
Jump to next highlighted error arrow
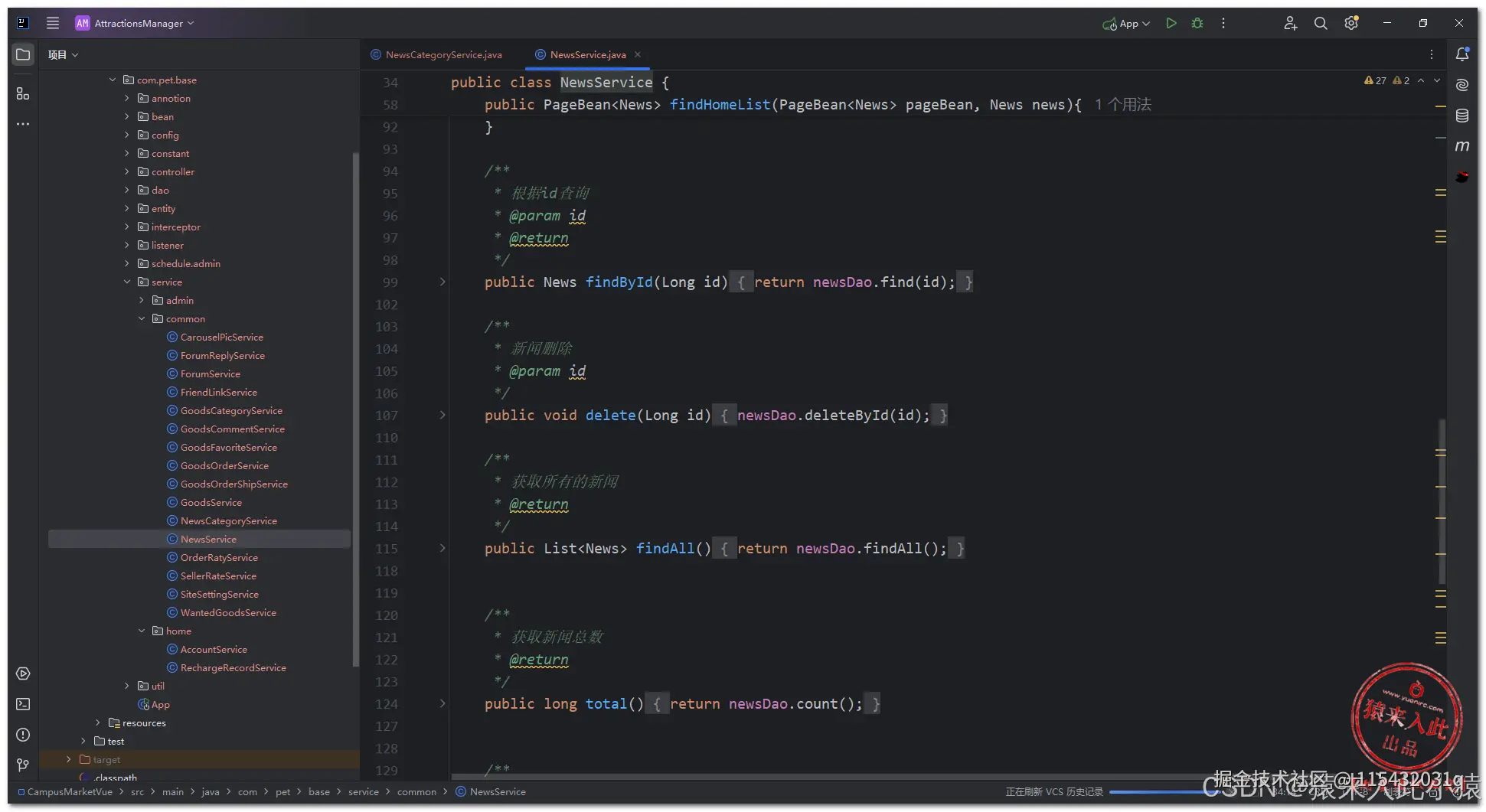1437,80
